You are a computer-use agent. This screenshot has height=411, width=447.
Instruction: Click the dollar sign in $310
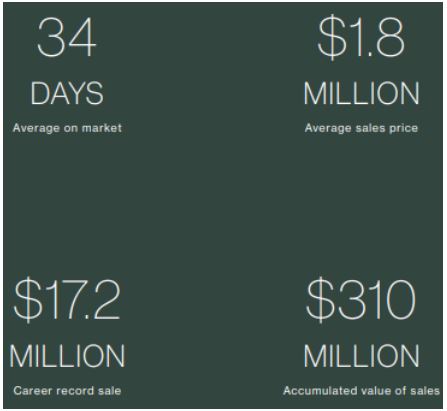[320, 300]
